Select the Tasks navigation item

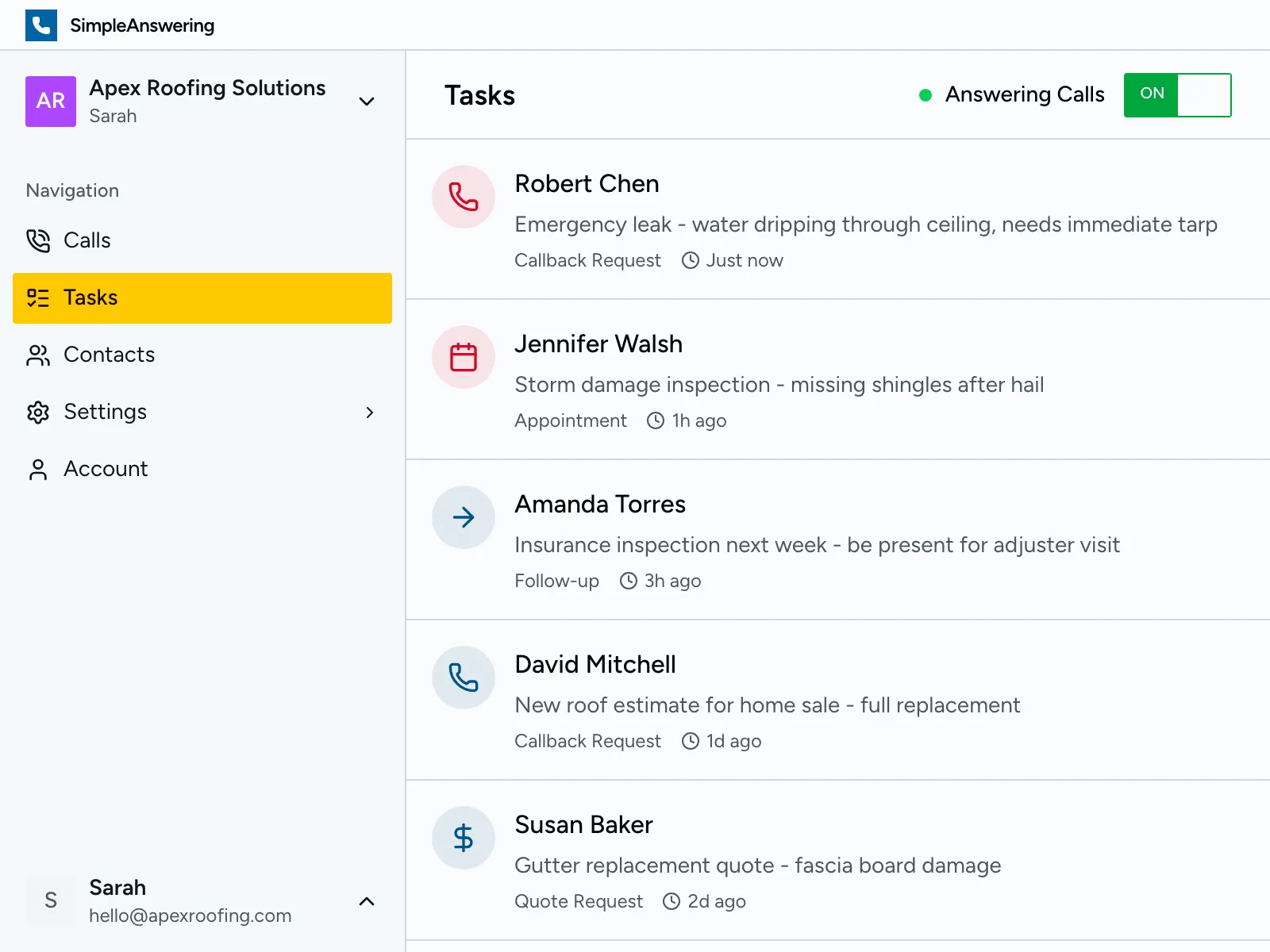(x=90, y=297)
